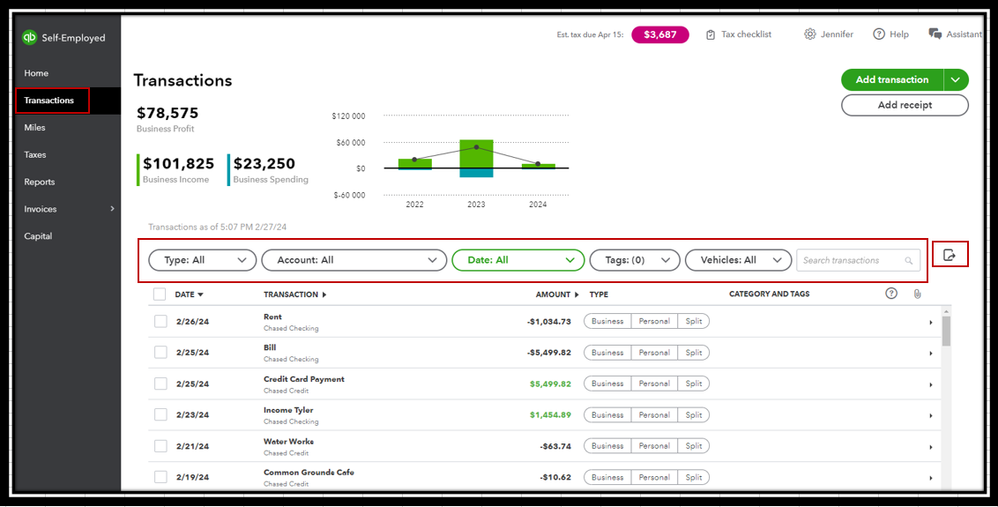Click the export transactions icon
Image resolution: width=998 pixels, height=507 pixels.
pos(949,255)
